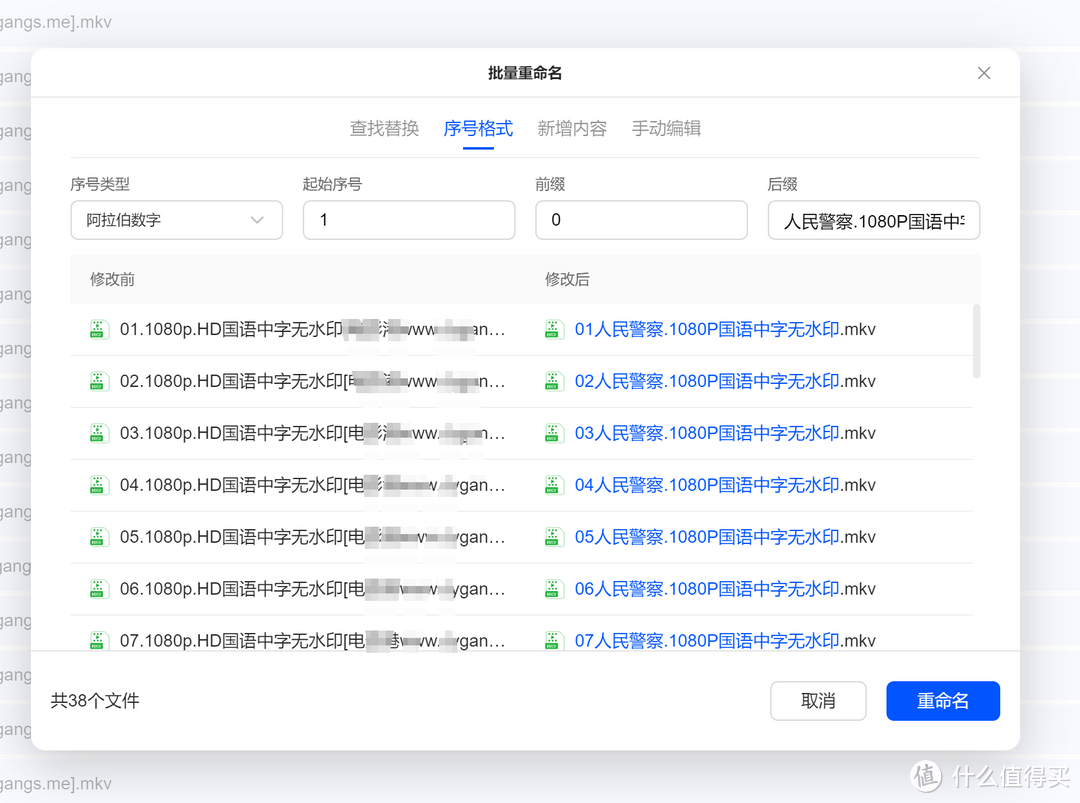Click the mkv icon before new name 02人民警察
Screen dimensions: 1080x803
[552, 381]
